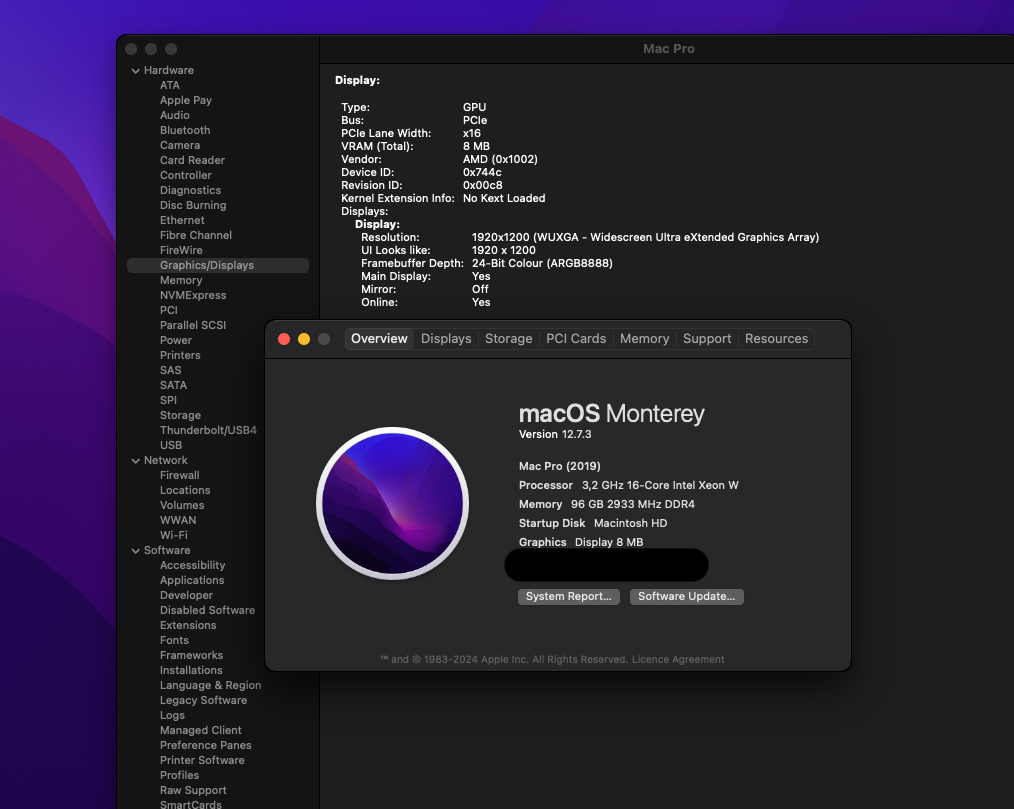
Task: Select SPI in the sidebar
Action: coord(168,400)
